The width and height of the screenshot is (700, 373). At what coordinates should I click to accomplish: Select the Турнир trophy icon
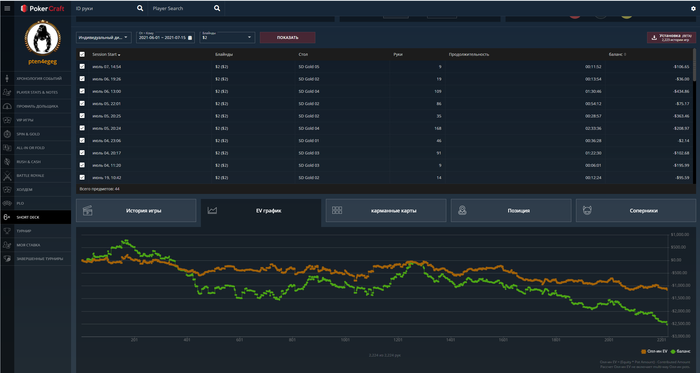coord(7,231)
